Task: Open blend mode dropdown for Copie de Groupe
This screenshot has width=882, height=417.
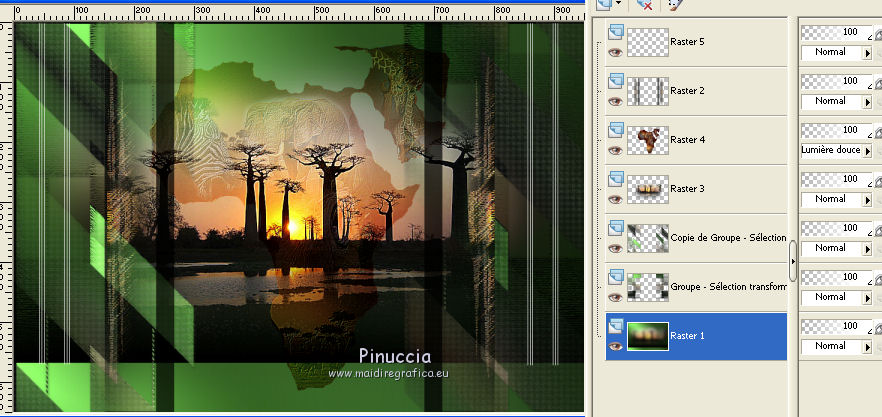Action: 867,249
